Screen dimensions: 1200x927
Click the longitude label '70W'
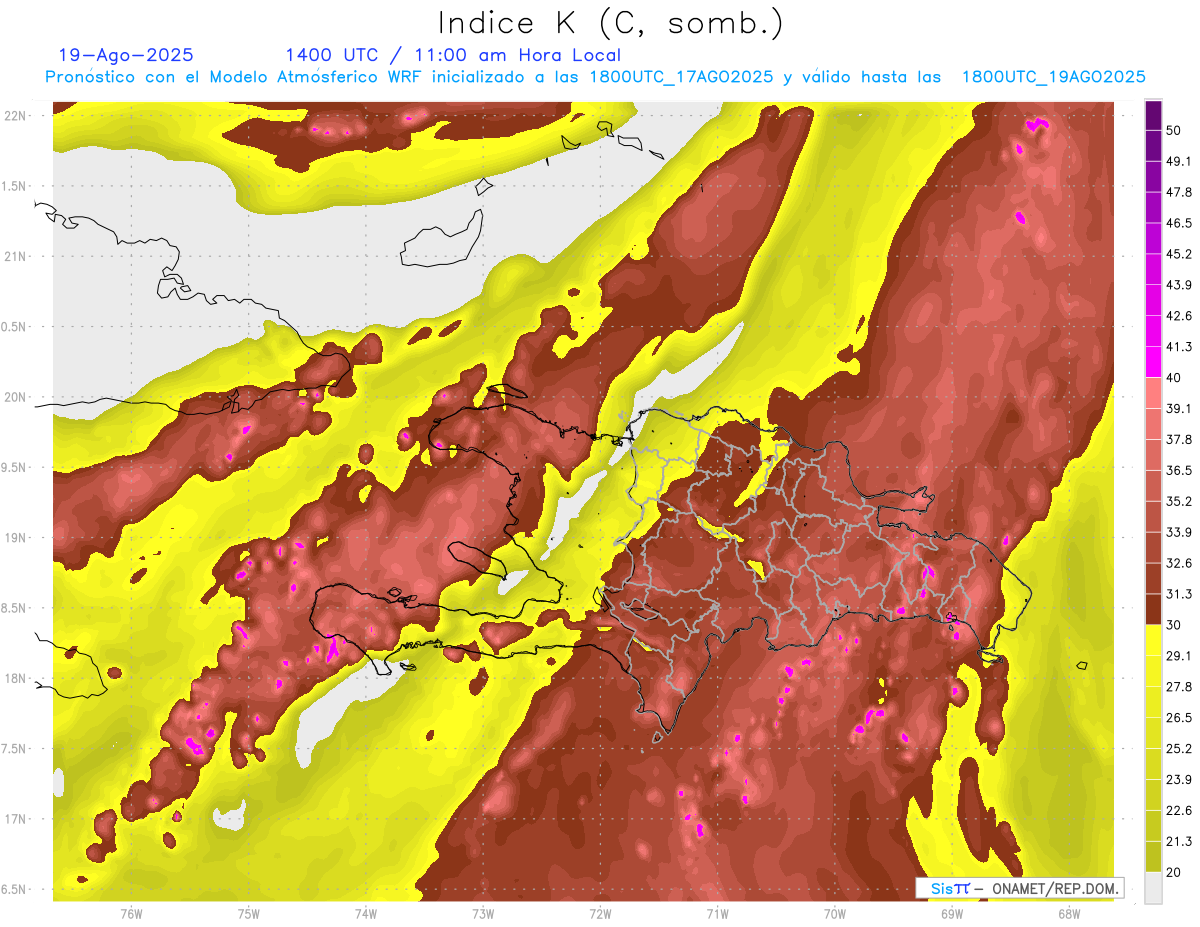point(835,913)
